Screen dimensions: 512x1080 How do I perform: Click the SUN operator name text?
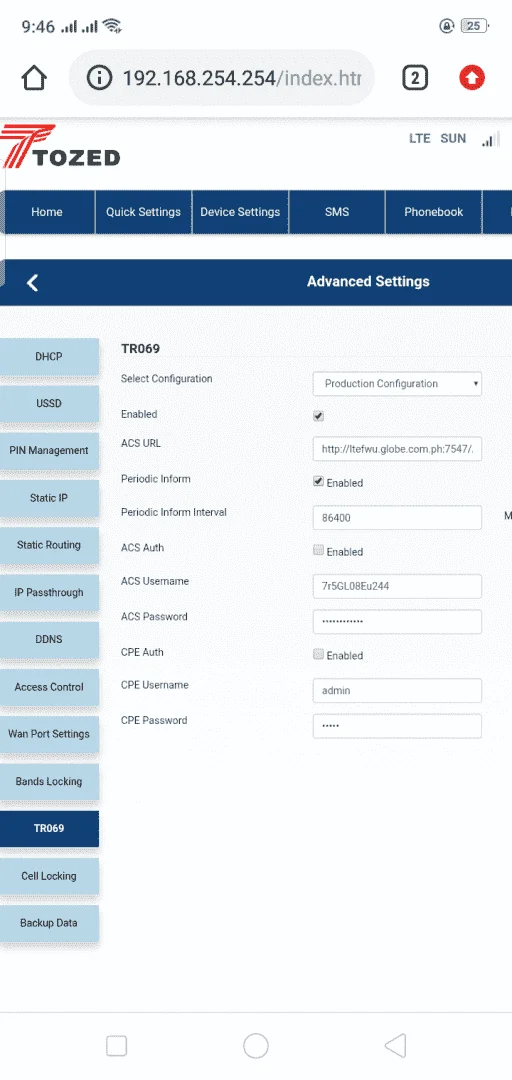[453, 138]
